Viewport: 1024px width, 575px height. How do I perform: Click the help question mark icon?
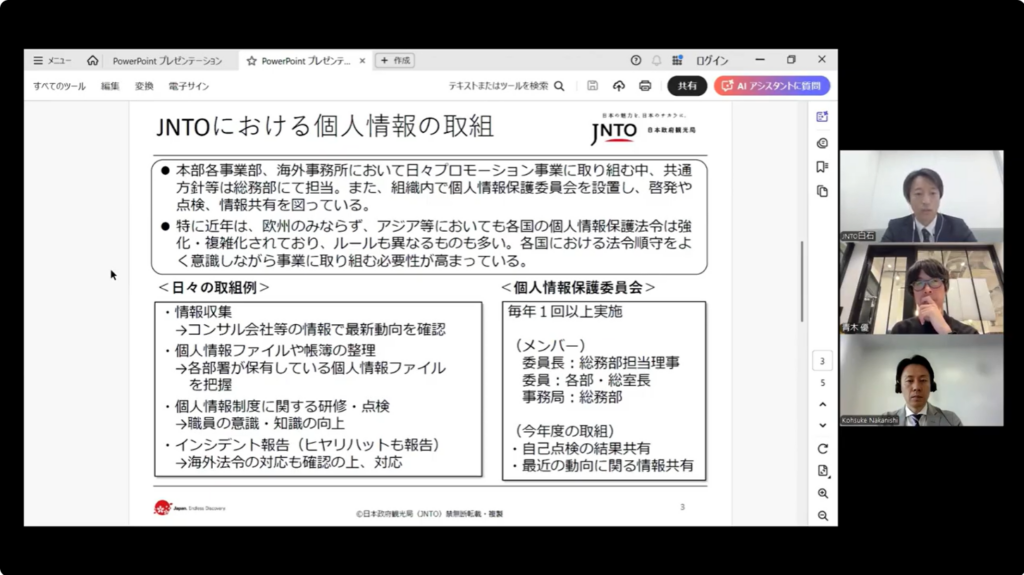tap(636, 60)
